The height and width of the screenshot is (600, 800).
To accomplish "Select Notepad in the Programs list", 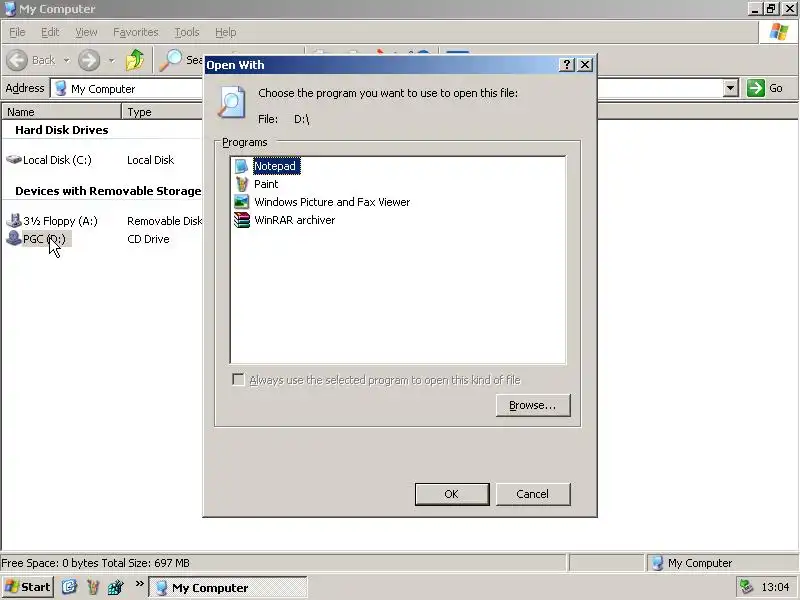I will 277,166.
